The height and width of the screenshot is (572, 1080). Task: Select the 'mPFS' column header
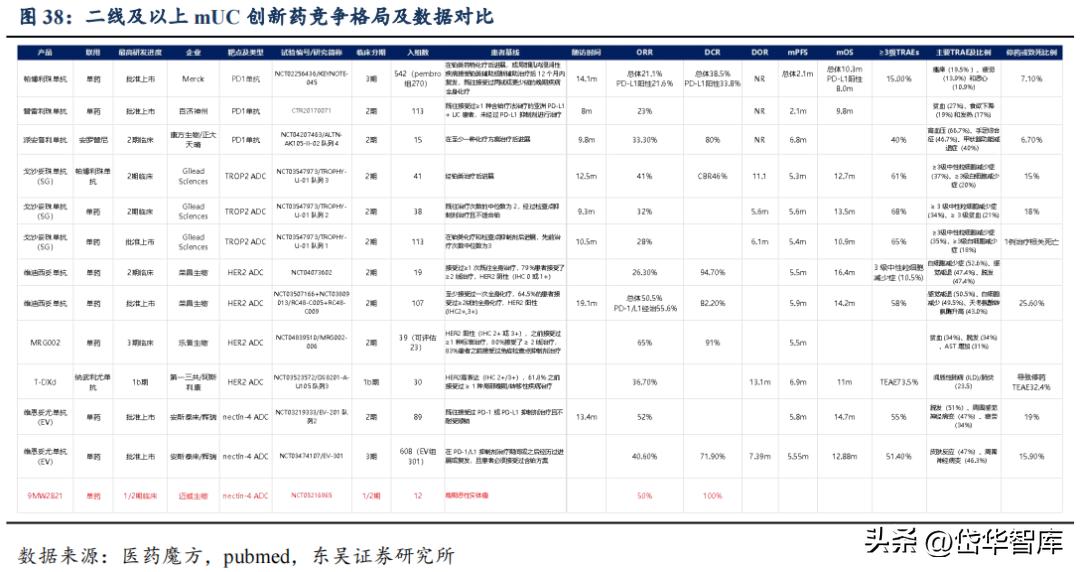(798, 52)
